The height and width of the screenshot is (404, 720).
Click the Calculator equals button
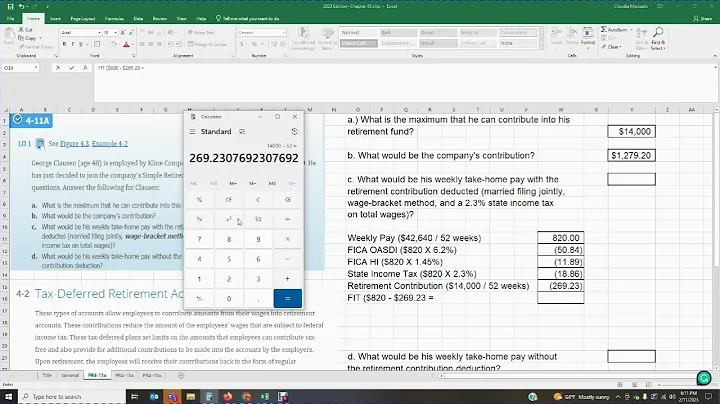pyautogui.click(x=287, y=298)
